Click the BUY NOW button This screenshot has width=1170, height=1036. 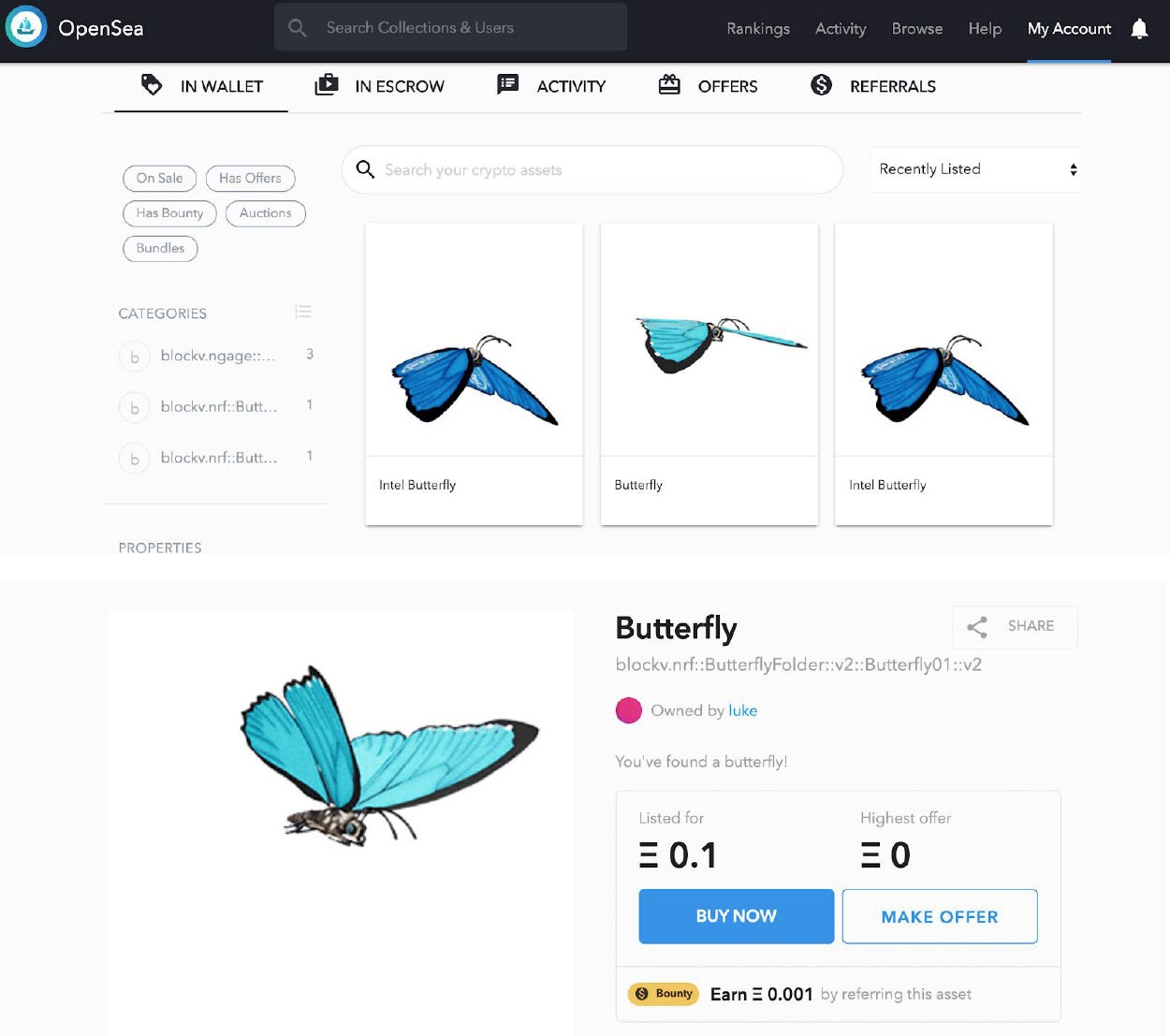[x=737, y=916]
